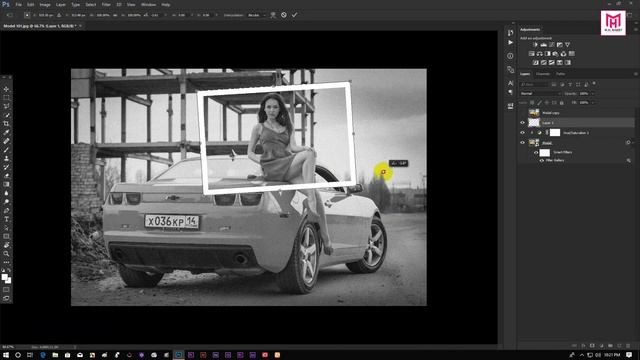Show the hidden Model copy layer

[522, 113]
